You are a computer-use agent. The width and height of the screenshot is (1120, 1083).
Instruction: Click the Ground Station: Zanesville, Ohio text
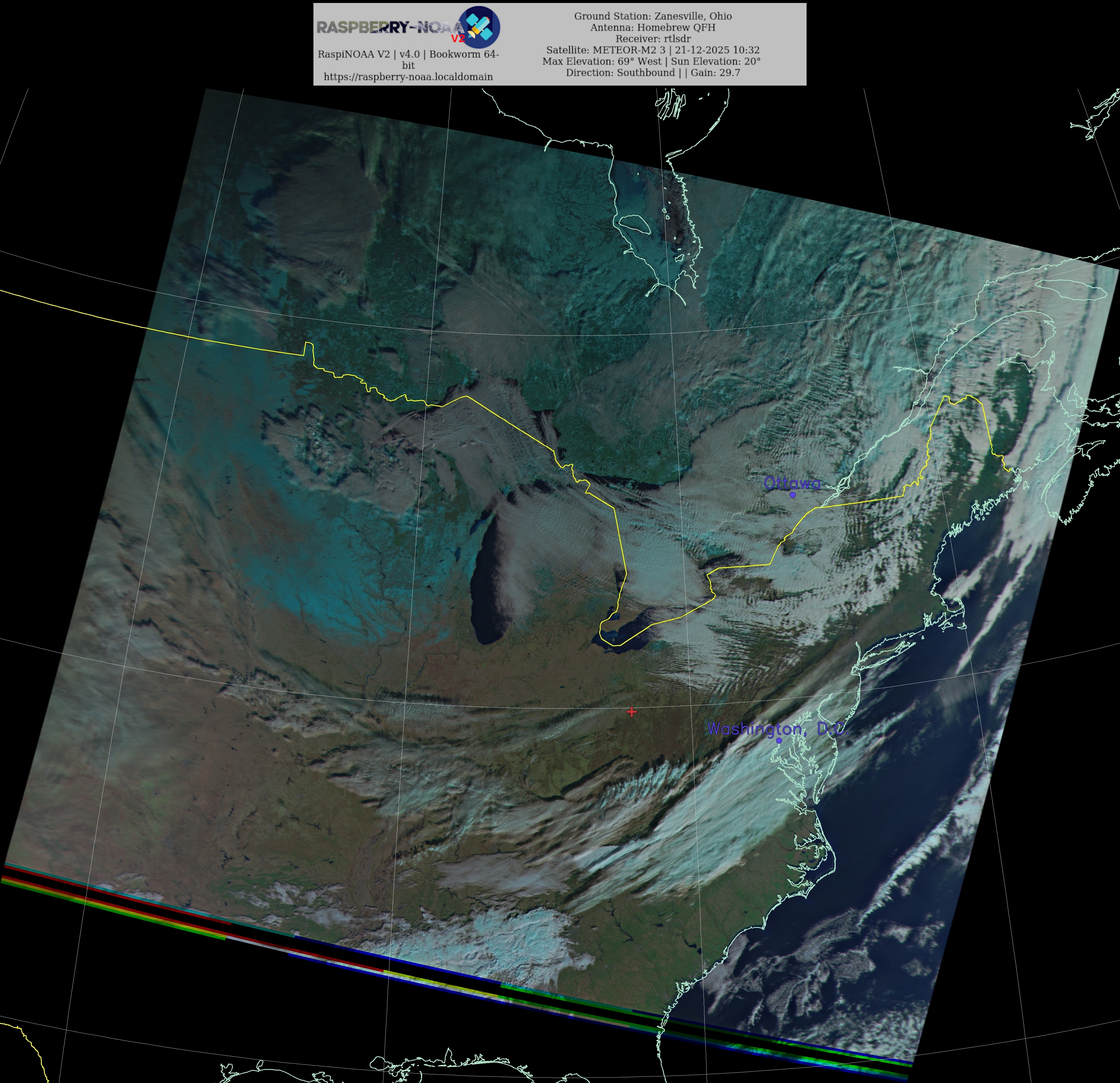point(653,16)
